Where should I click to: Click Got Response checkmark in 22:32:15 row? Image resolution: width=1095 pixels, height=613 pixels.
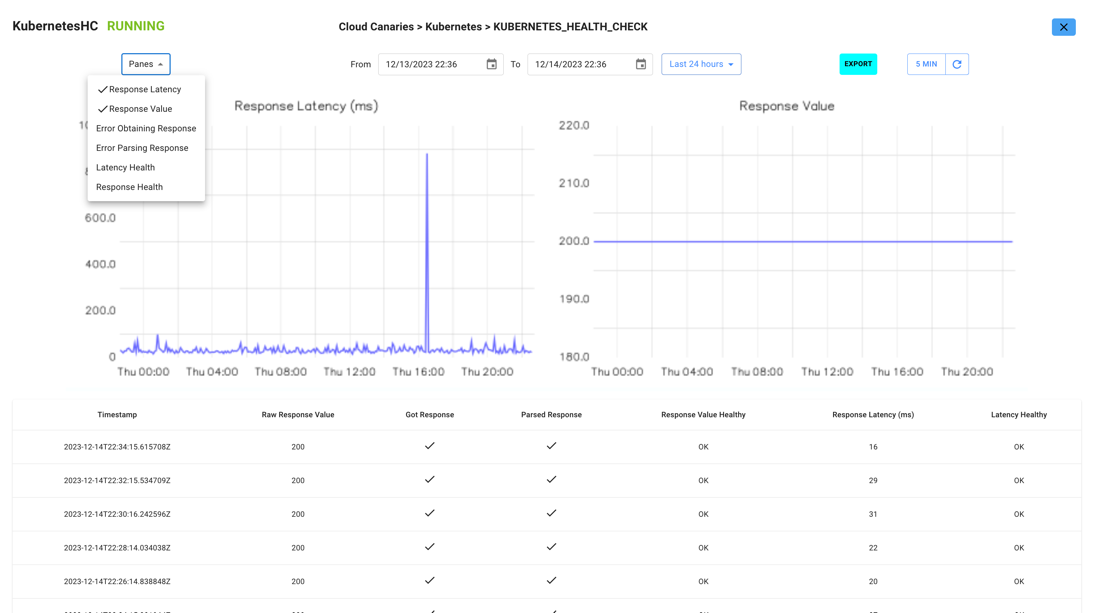click(429, 479)
